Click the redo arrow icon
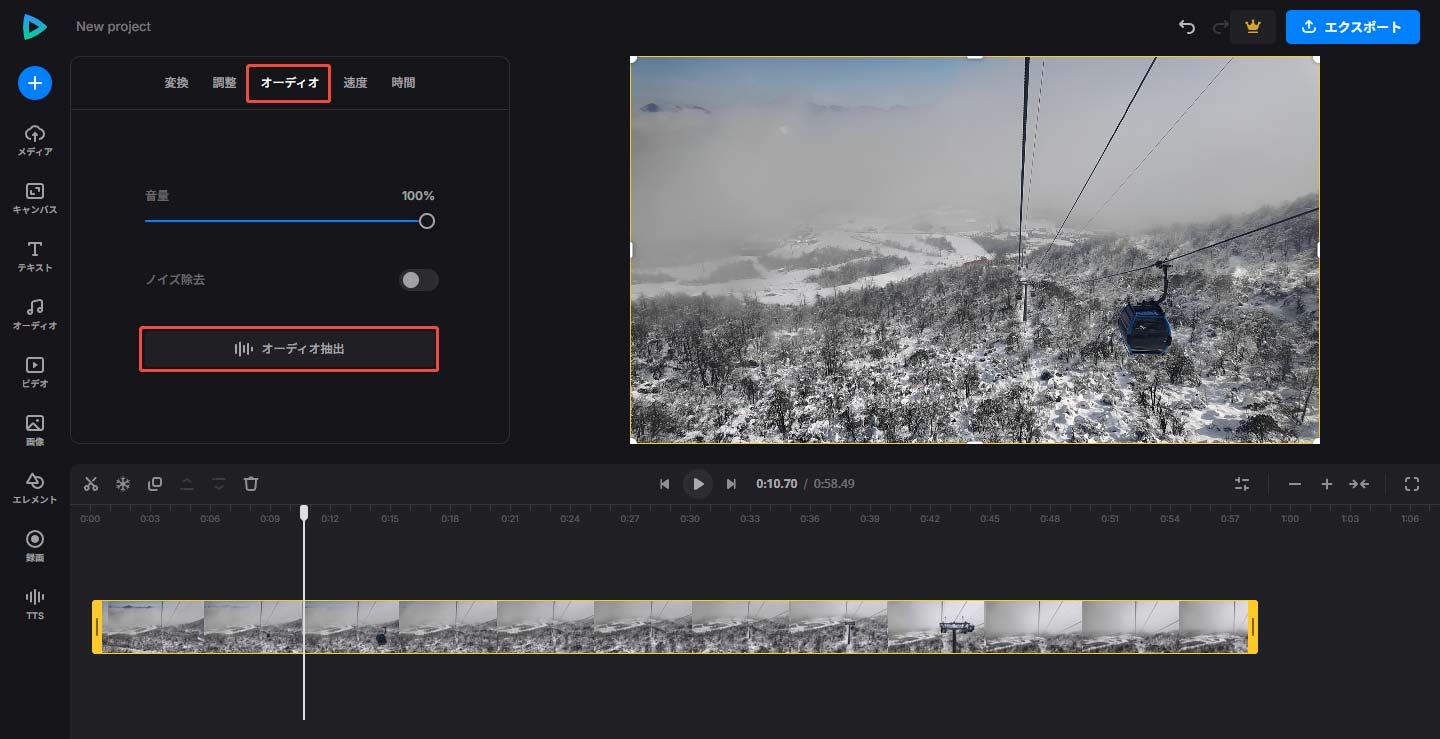Image resolution: width=1440 pixels, height=739 pixels. tap(1219, 27)
